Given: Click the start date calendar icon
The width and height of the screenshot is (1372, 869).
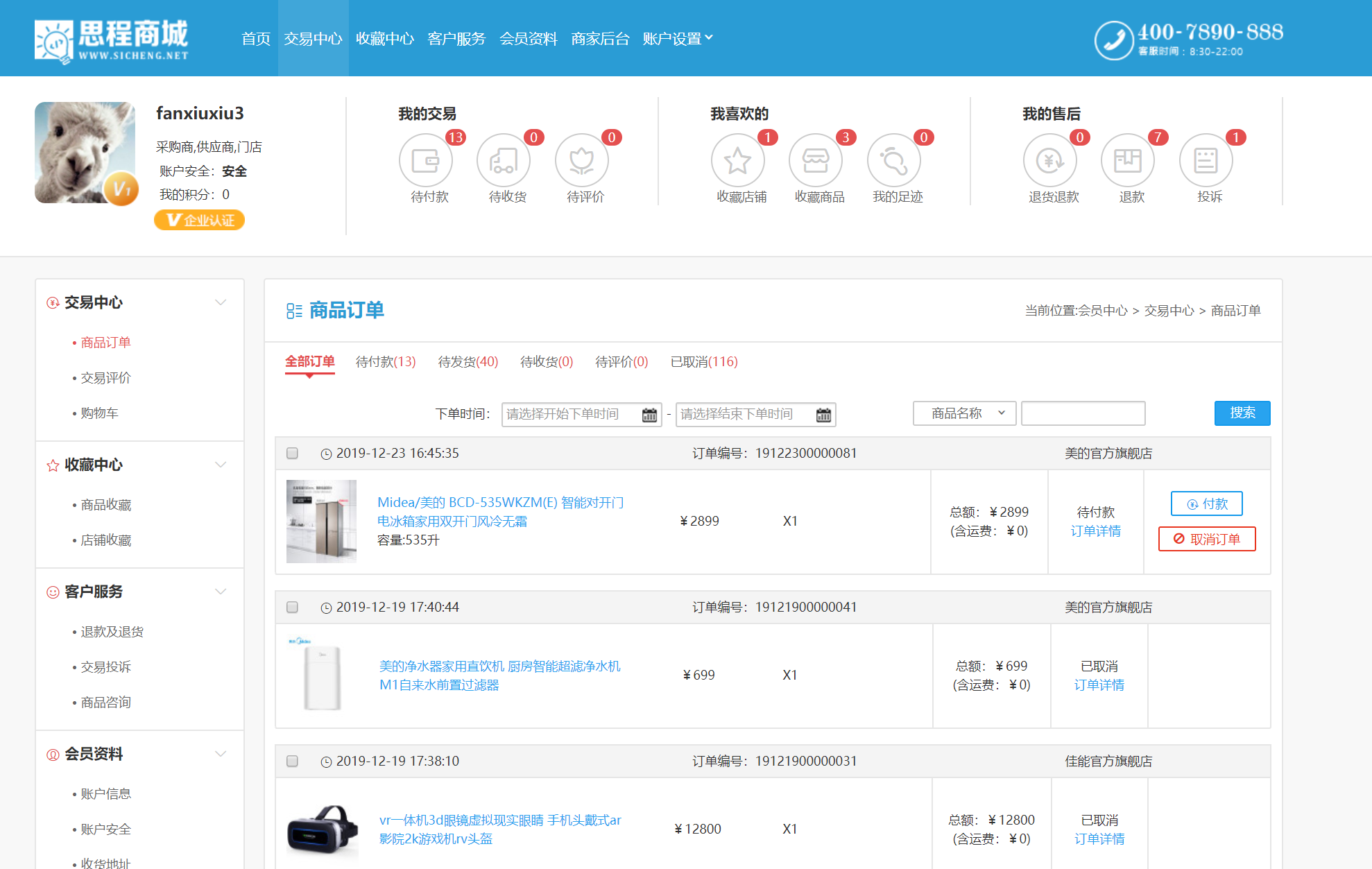Looking at the screenshot, I should tap(649, 415).
